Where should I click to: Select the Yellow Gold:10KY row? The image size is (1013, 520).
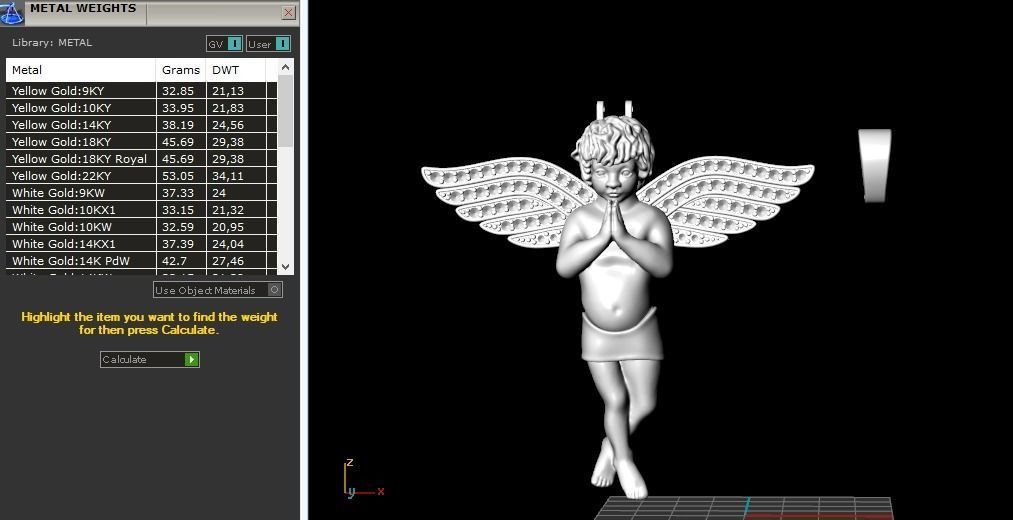coord(141,108)
